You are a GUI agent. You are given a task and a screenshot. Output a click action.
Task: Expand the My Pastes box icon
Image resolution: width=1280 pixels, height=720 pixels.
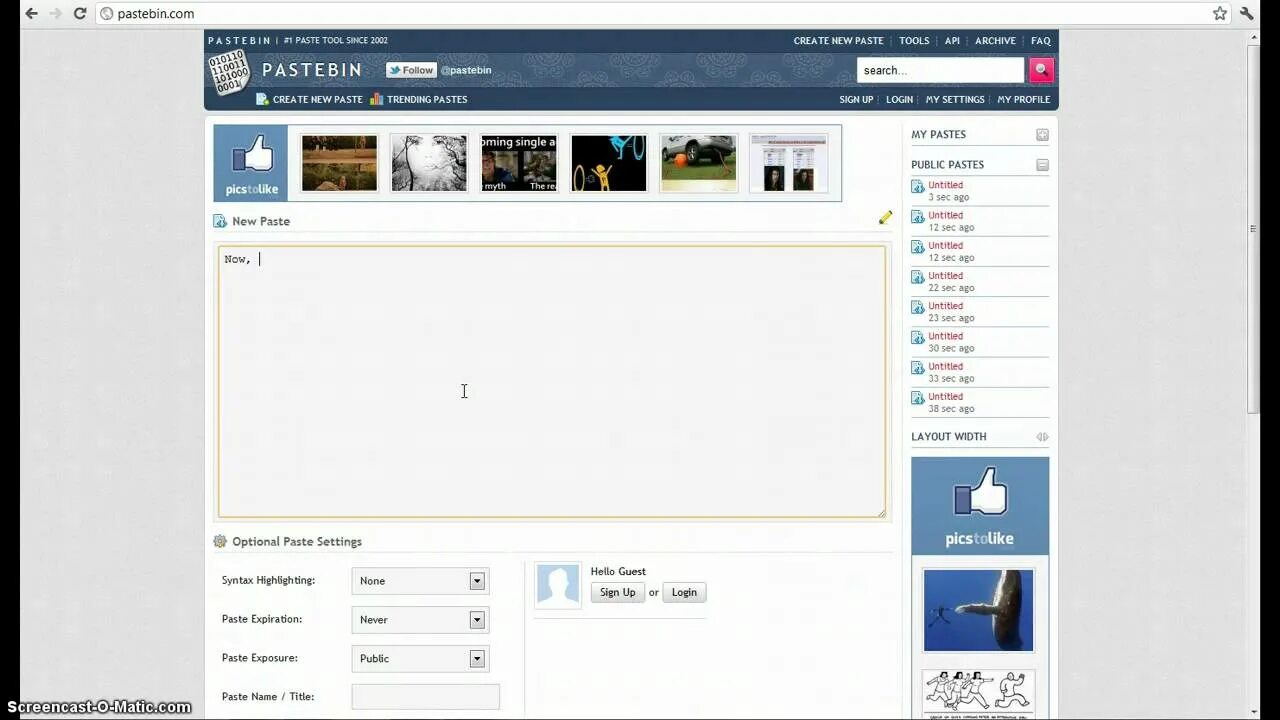1042,135
